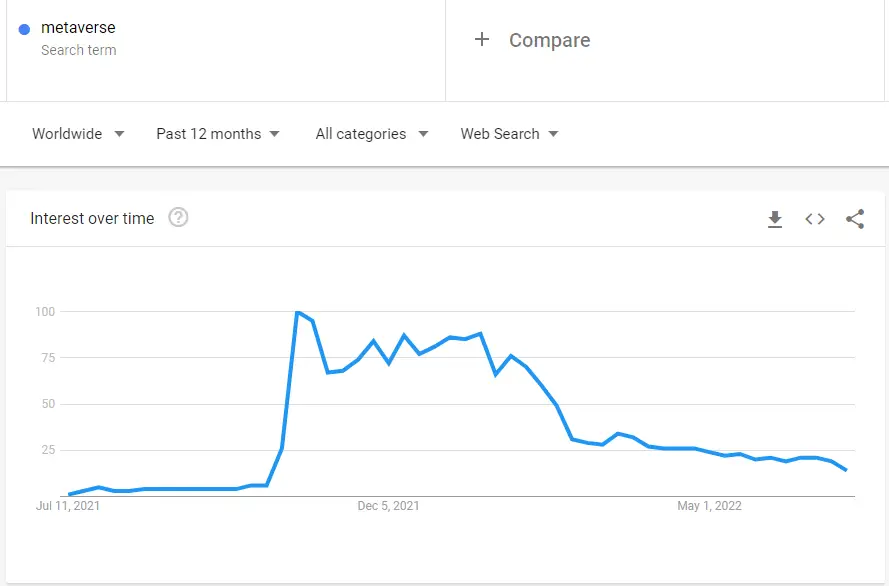Select the Dec 5, 2021 axis label
The height and width of the screenshot is (586, 889).
click(388, 506)
